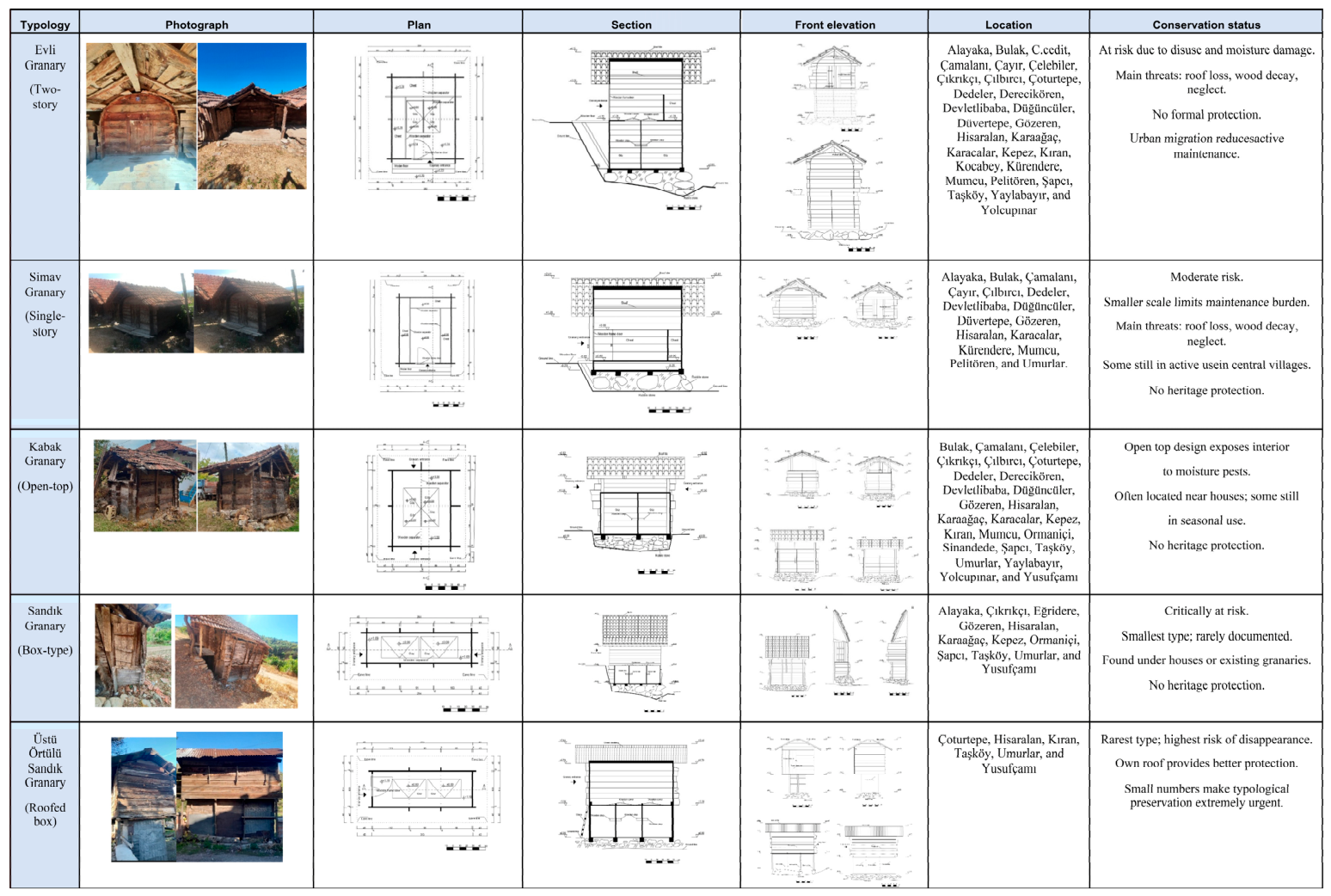Select the "Evli Granary" typology label
This screenshot has width=1331, height=896.
[x=45, y=58]
